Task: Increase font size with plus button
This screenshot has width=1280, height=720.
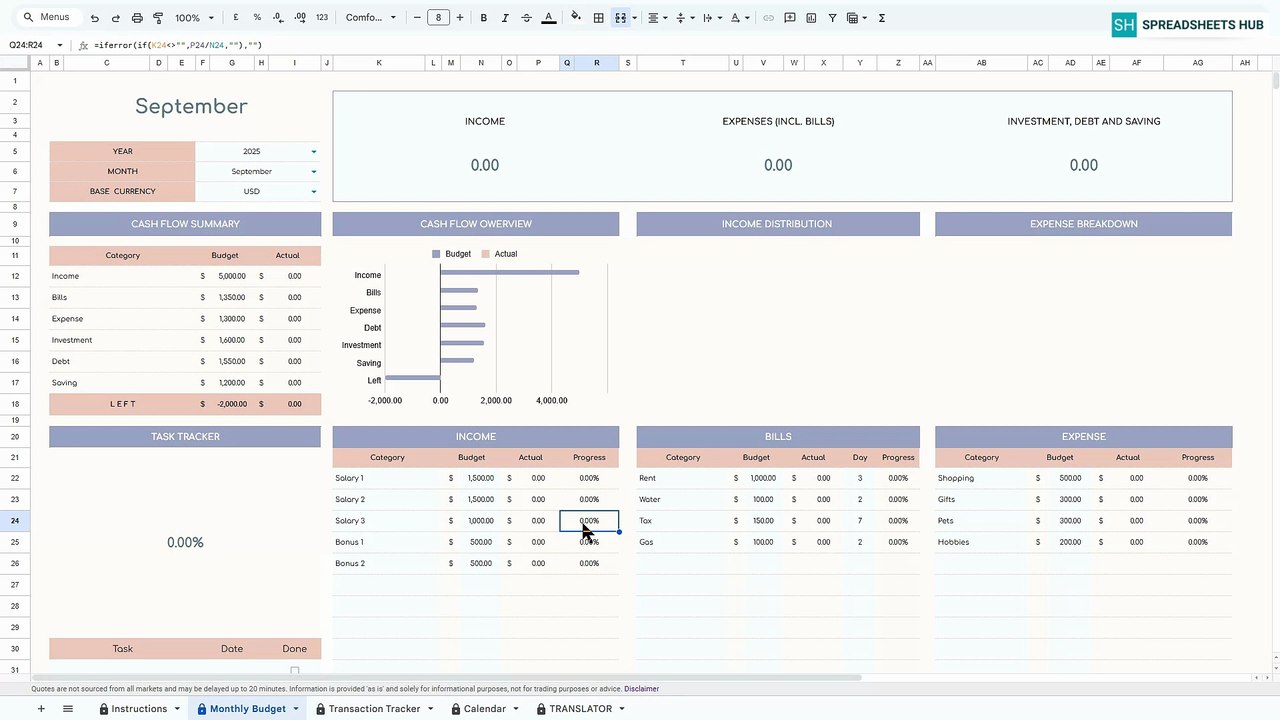Action: click(x=460, y=18)
